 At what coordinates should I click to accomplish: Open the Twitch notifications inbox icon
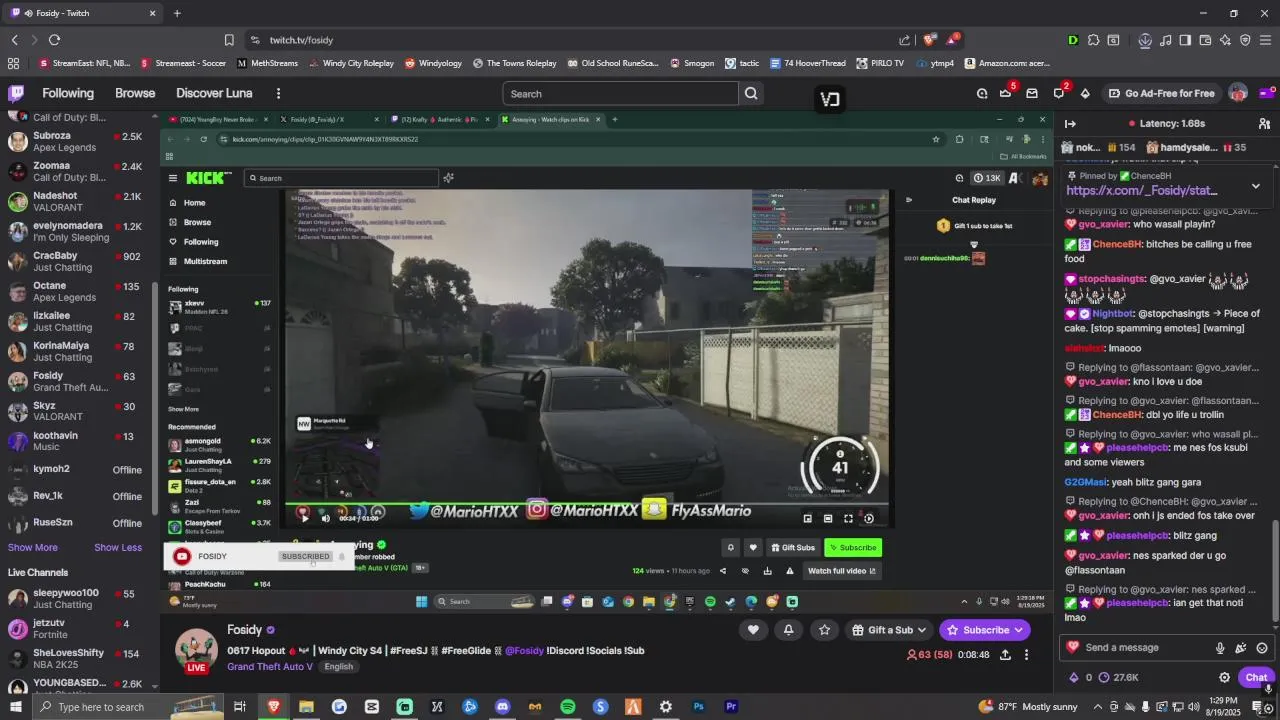(1031, 93)
